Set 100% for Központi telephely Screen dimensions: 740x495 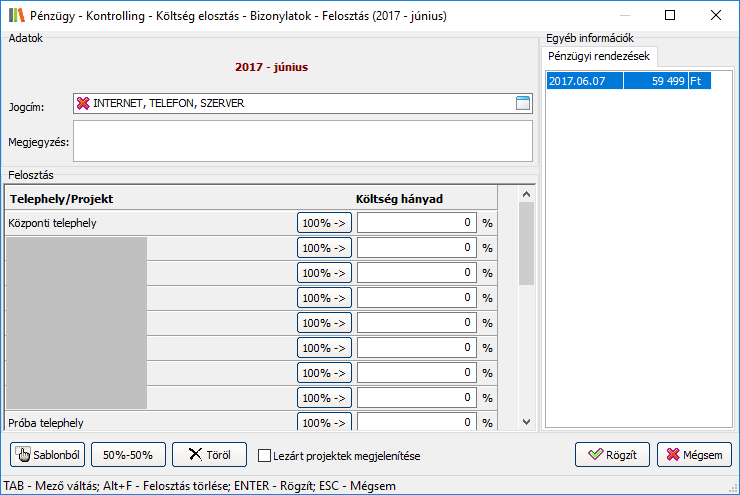coord(324,223)
